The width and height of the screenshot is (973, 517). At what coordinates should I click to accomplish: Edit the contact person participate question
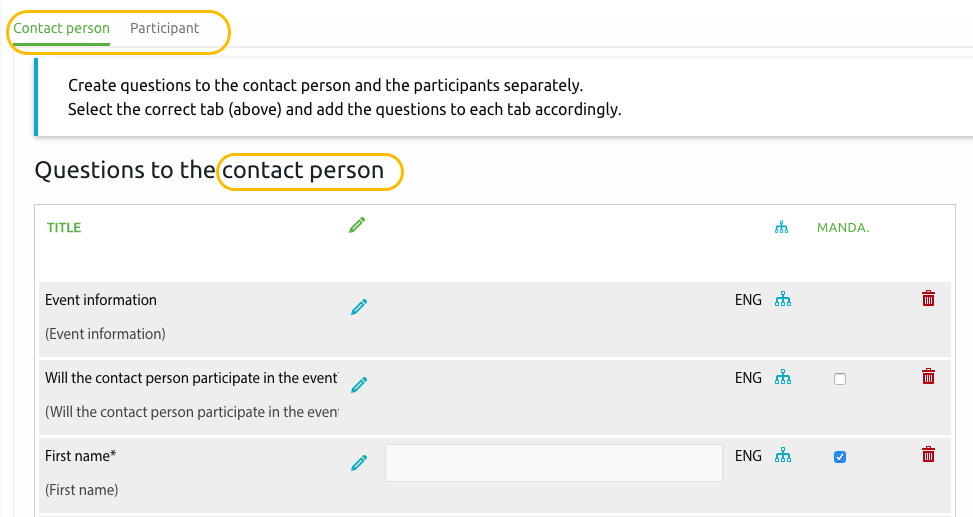[x=359, y=385]
